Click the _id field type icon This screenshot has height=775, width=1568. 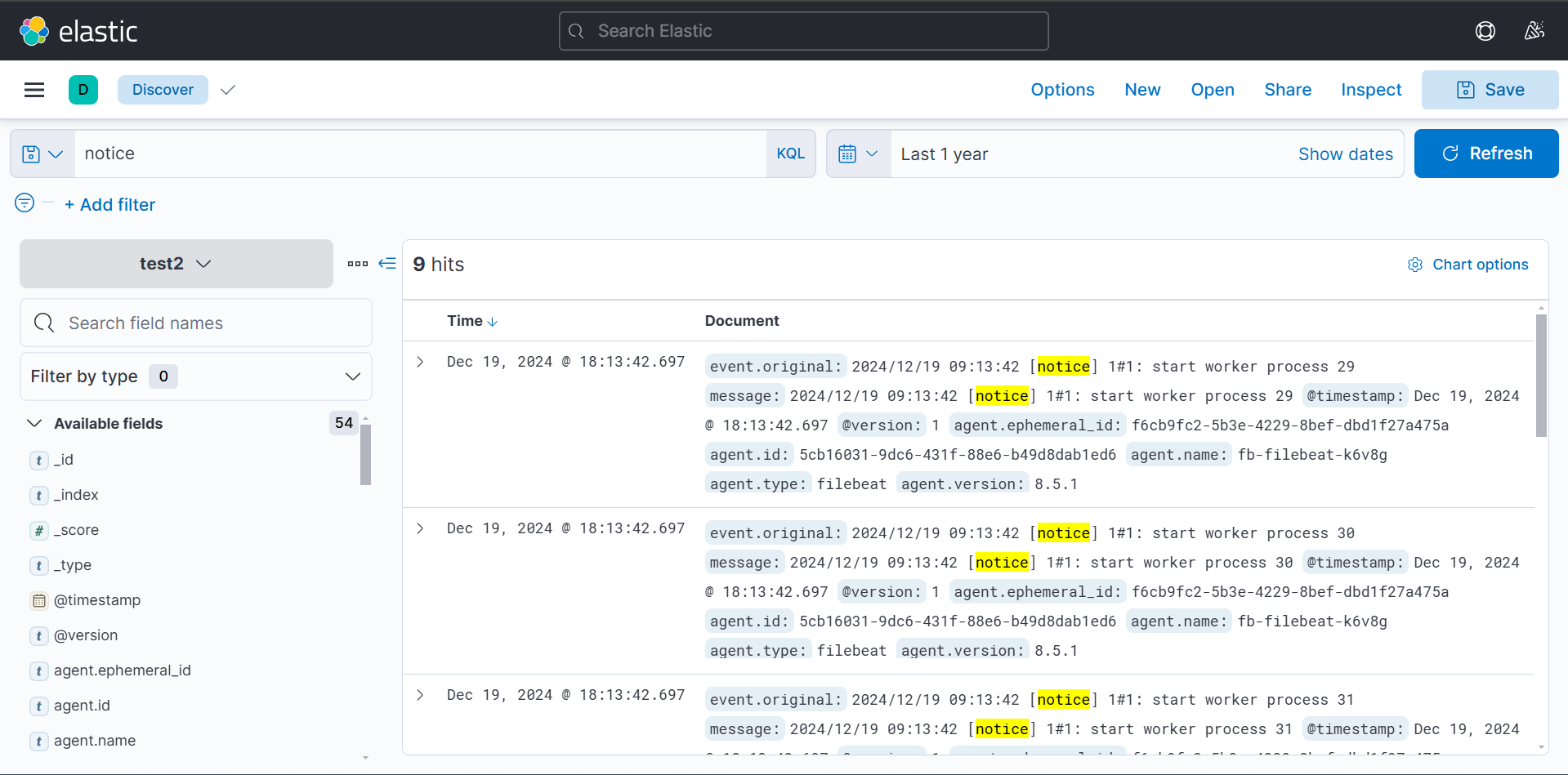tap(38, 461)
